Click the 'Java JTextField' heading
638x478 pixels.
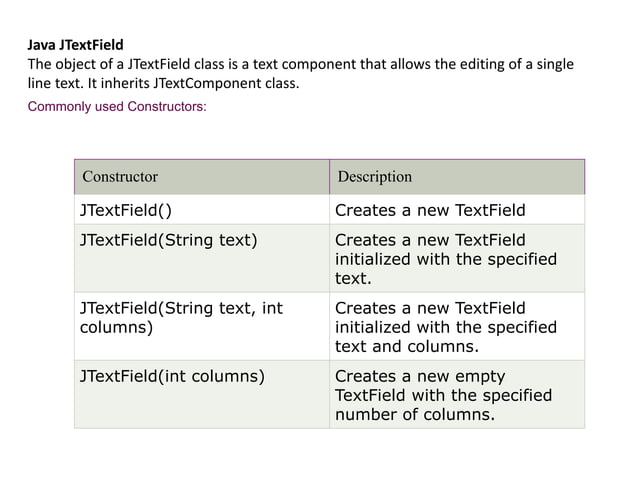(75, 46)
